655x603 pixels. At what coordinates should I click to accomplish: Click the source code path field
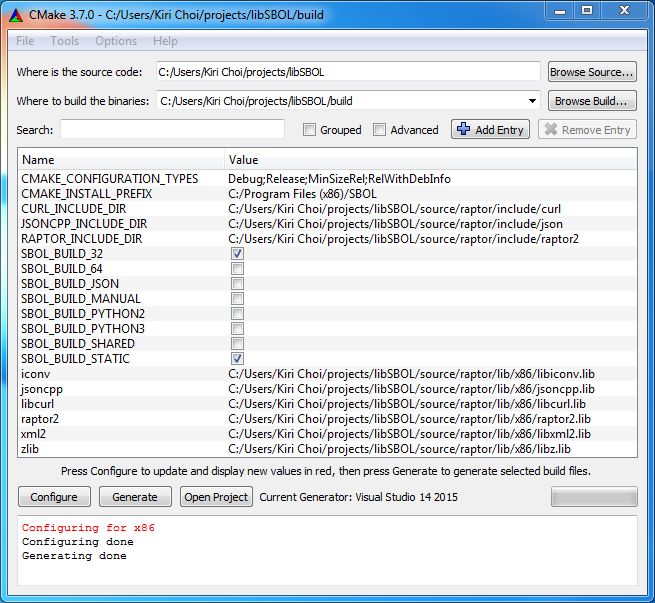(x=348, y=72)
